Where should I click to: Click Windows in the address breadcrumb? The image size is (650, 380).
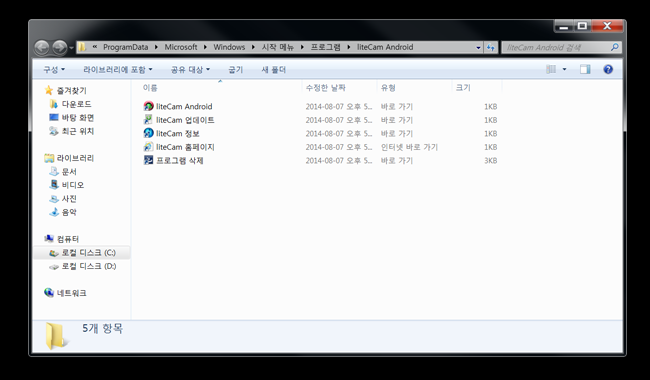pyautogui.click(x=229, y=47)
